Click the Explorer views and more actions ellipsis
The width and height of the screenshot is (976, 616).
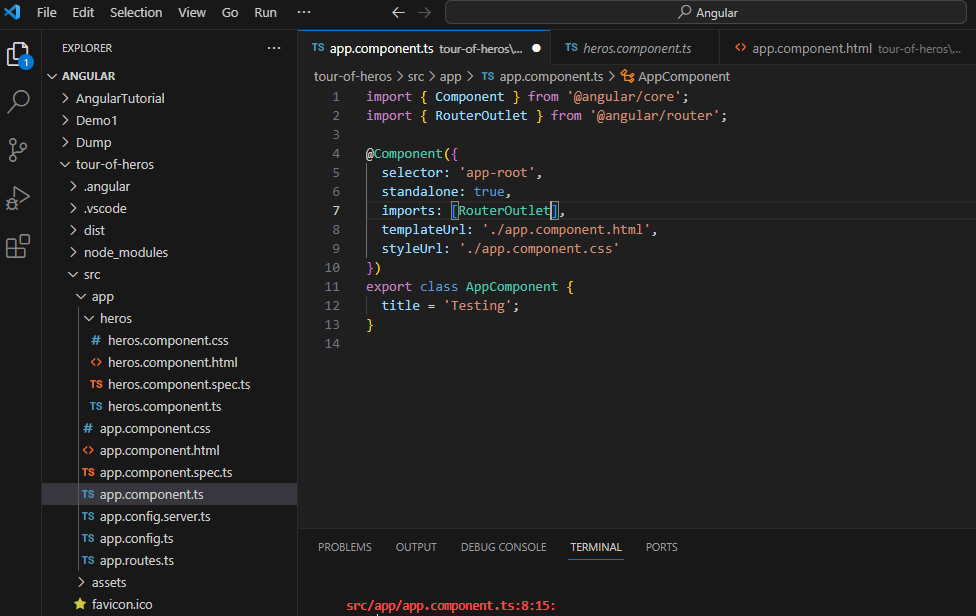[274, 48]
